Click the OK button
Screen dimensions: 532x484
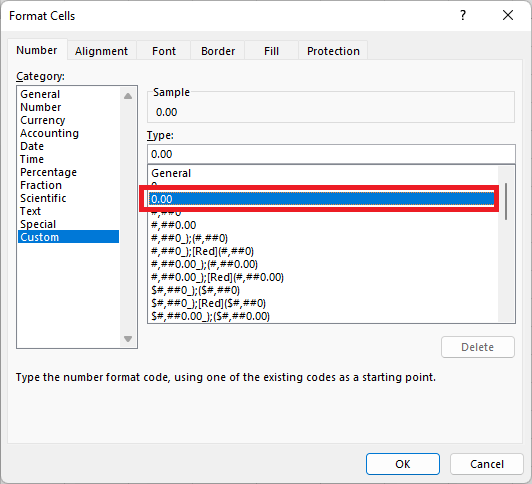pyautogui.click(x=403, y=464)
